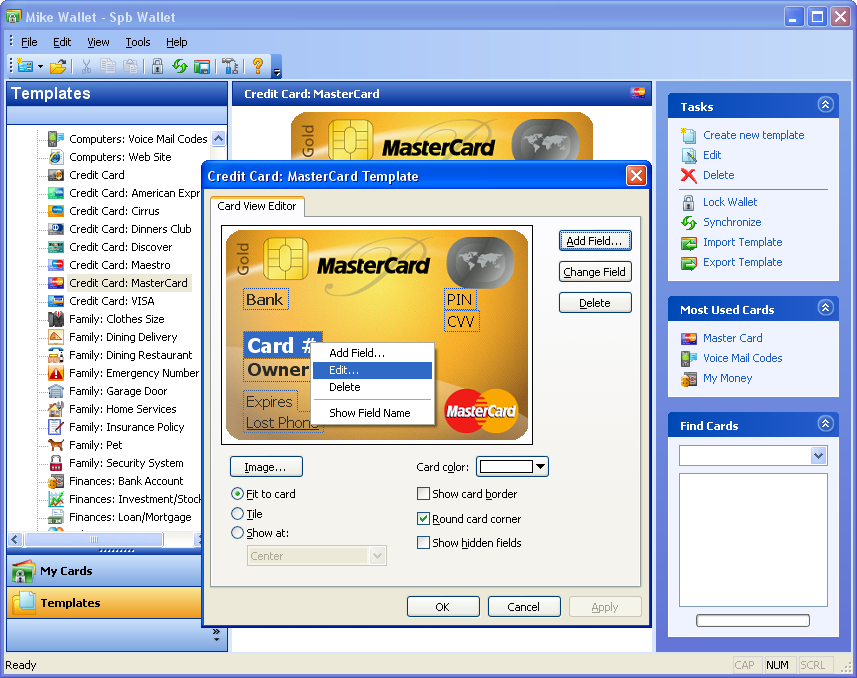This screenshot has height=678, width=857.
Task: Click the Family: Garage Door icon
Action: (x=56, y=391)
